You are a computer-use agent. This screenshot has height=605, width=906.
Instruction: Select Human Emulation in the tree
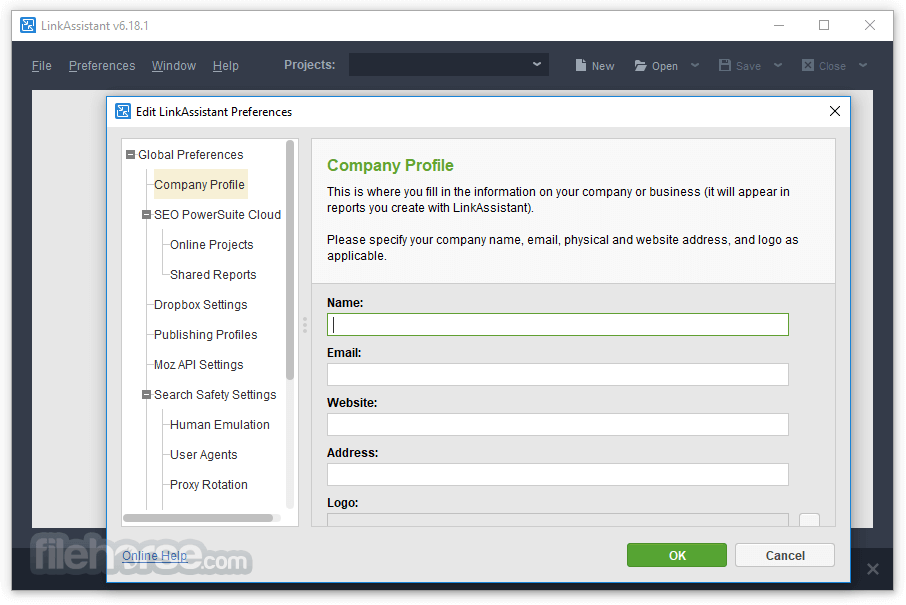click(x=220, y=425)
